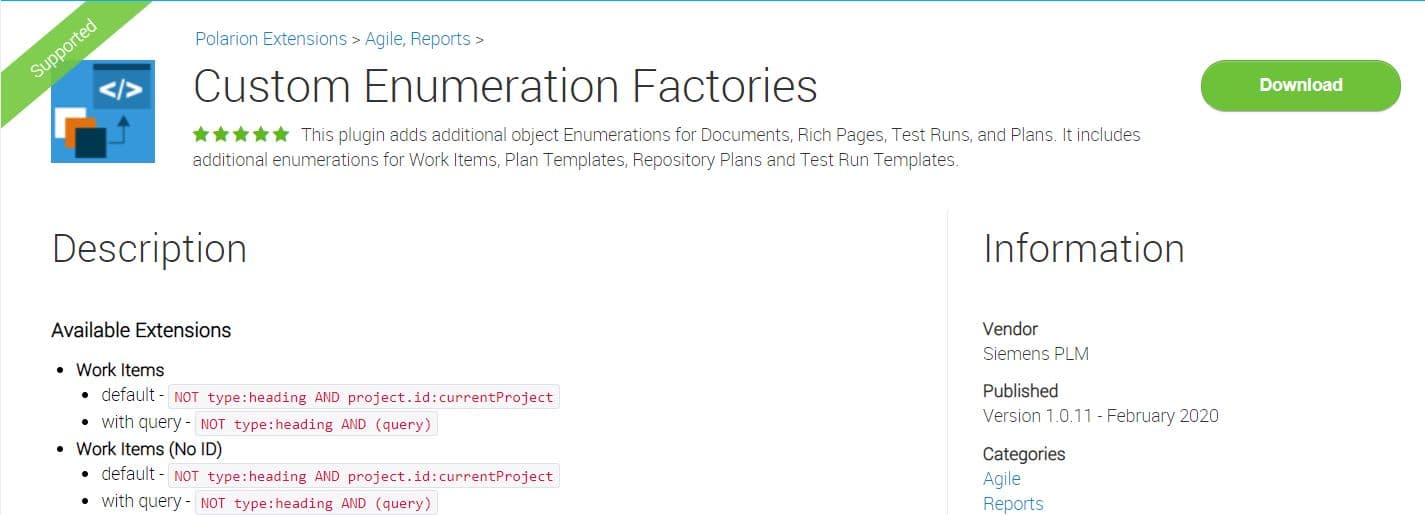The height and width of the screenshot is (515, 1425).
Task: Click the default query code under Work Items
Action: [x=363, y=397]
